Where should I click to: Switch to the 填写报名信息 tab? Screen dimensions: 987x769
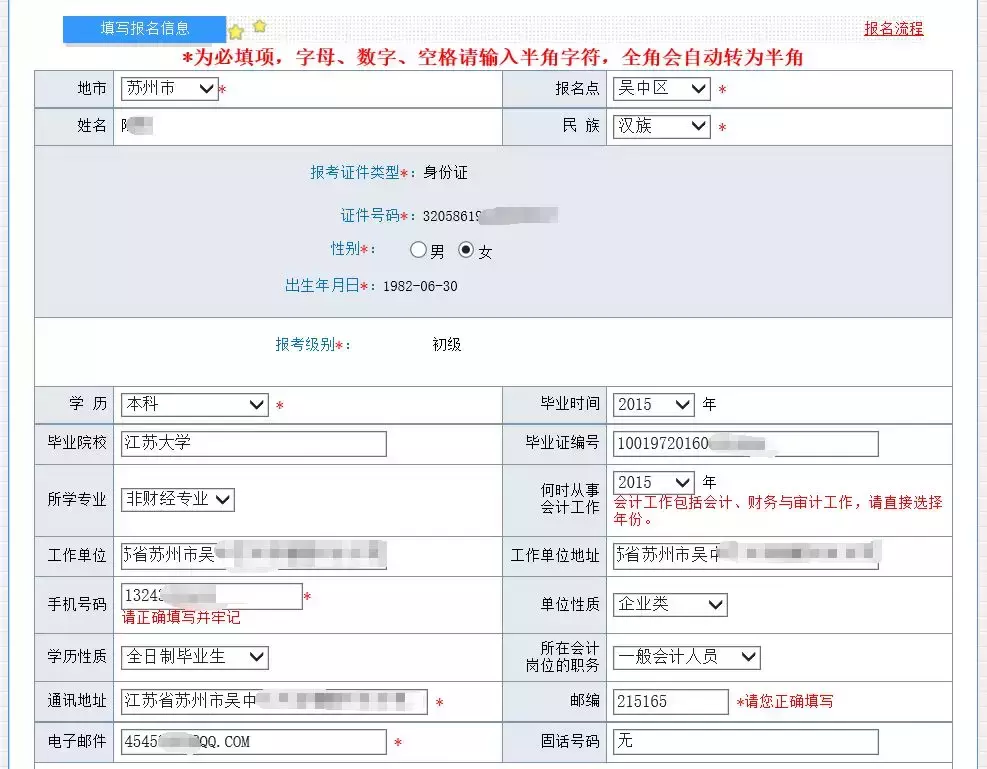[145, 30]
